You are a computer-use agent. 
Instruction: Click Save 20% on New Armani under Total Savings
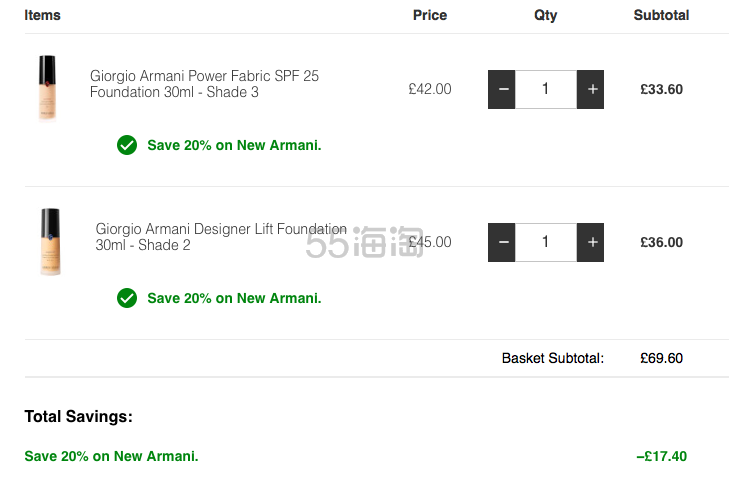pos(111,456)
